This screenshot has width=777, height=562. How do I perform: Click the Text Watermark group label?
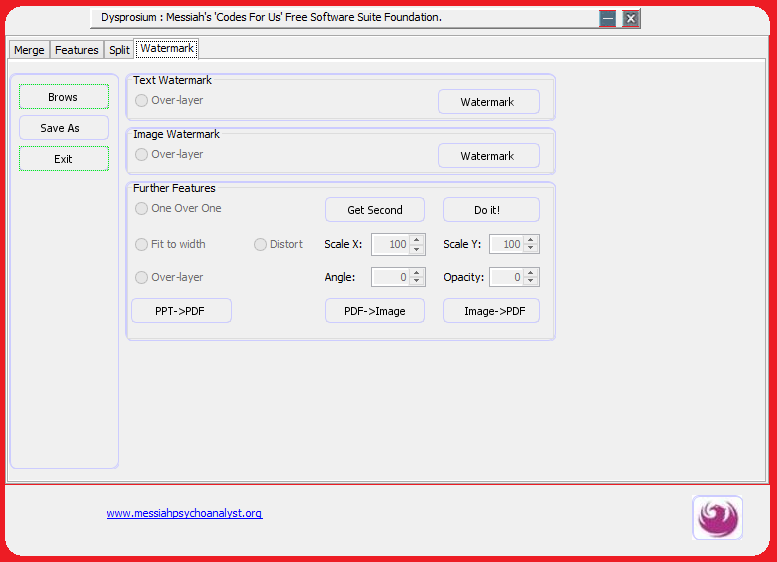pyautogui.click(x=172, y=80)
